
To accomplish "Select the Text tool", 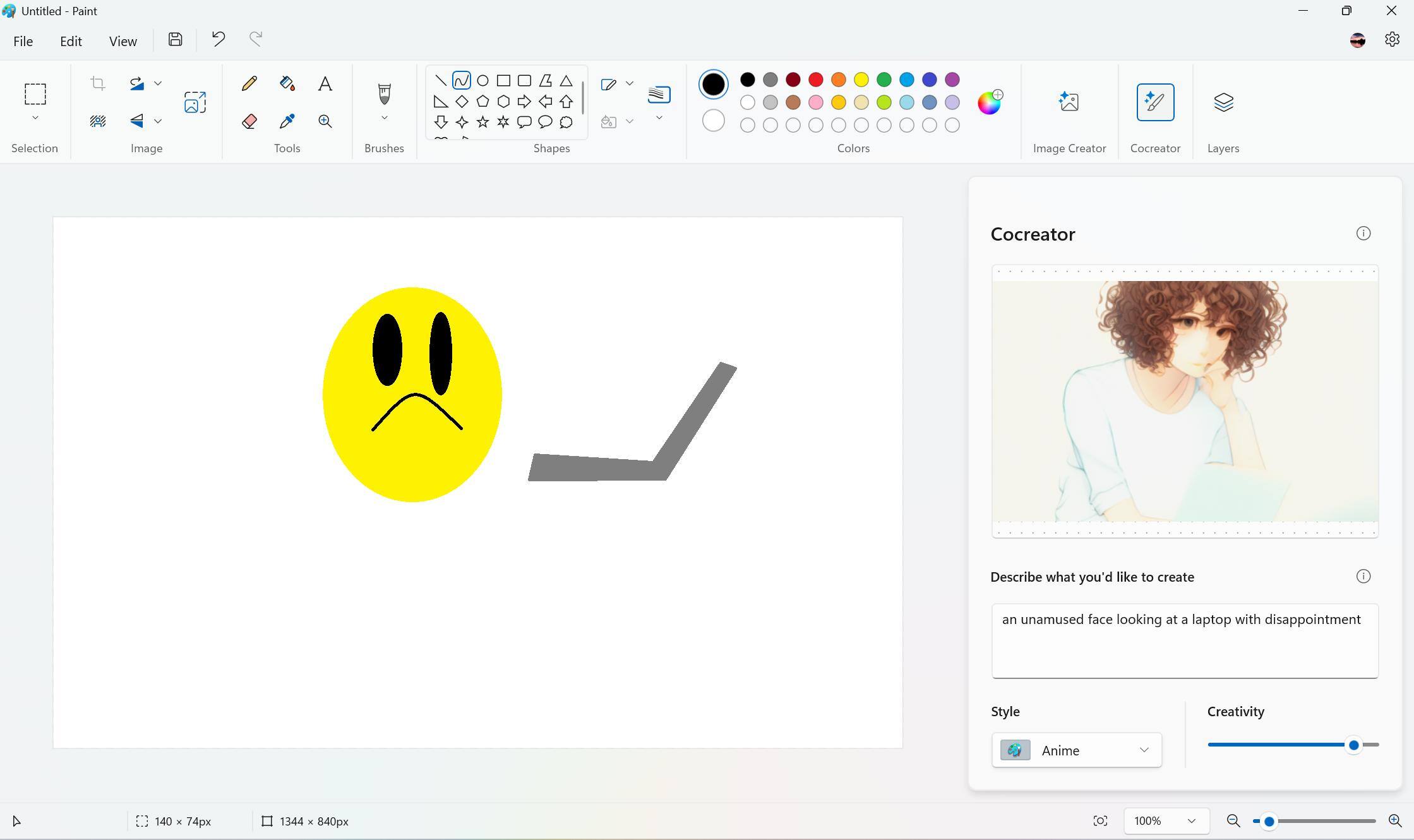I will tap(325, 84).
